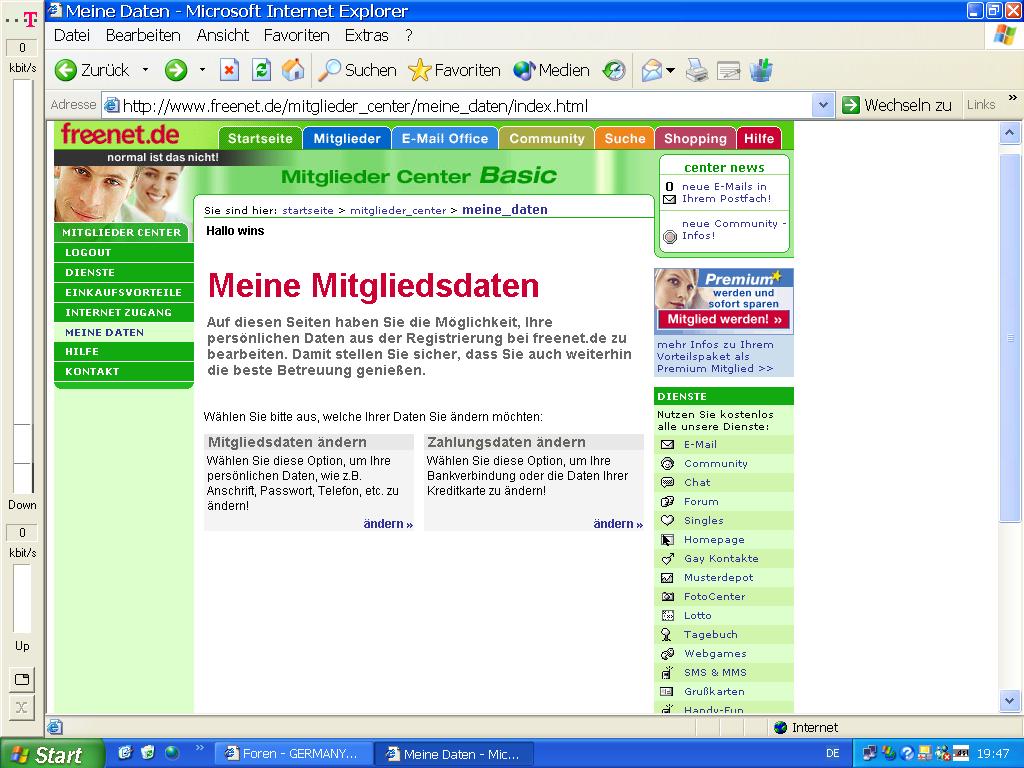Click the FotoCenter camera icon
The height and width of the screenshot is (768, 1024).
pos(667,596)
